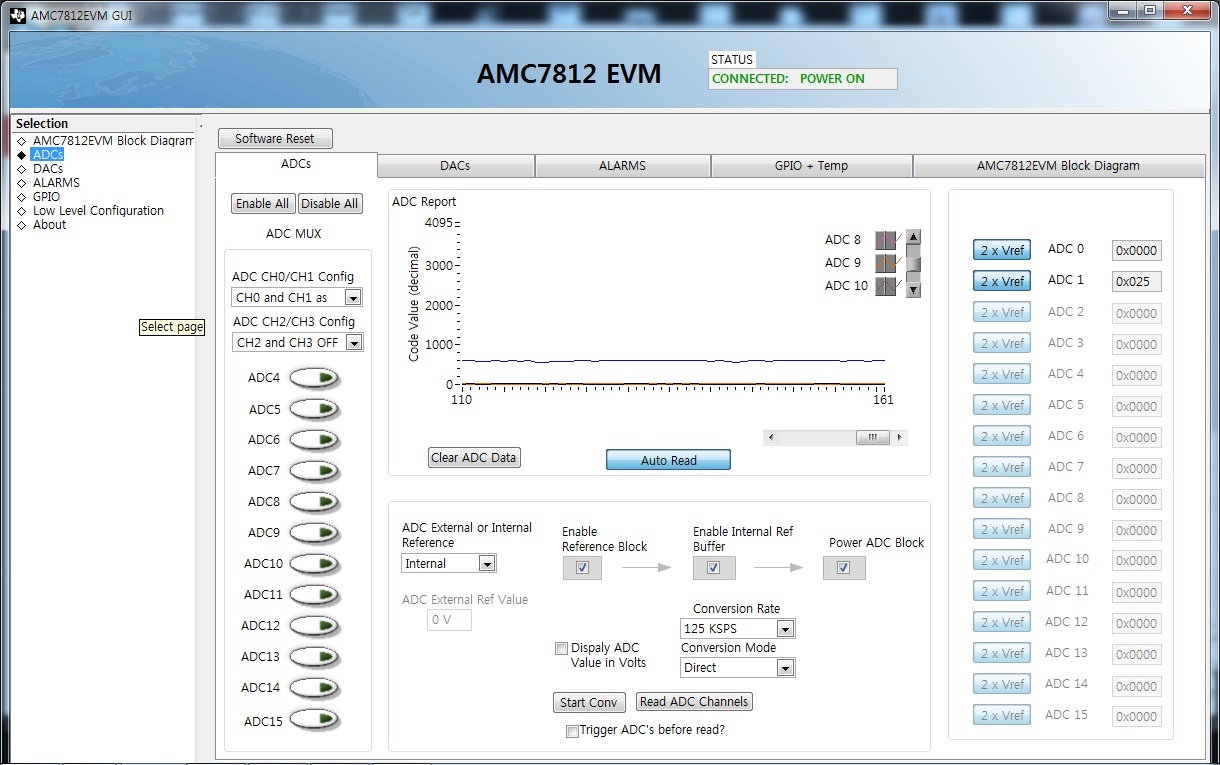Toggle the ADC13 mux switch
1220x765 pixels.
pyautogui.click(x=315, y=657)
